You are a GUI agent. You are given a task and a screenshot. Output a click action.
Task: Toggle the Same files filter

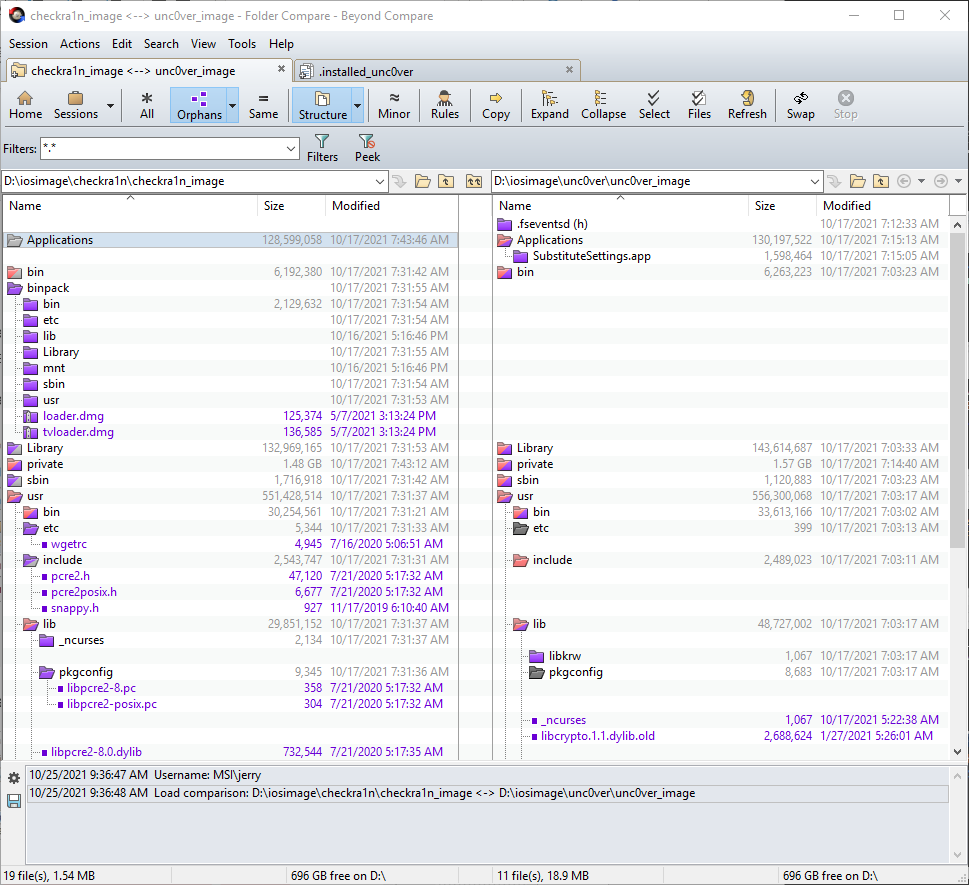point(263,105)
